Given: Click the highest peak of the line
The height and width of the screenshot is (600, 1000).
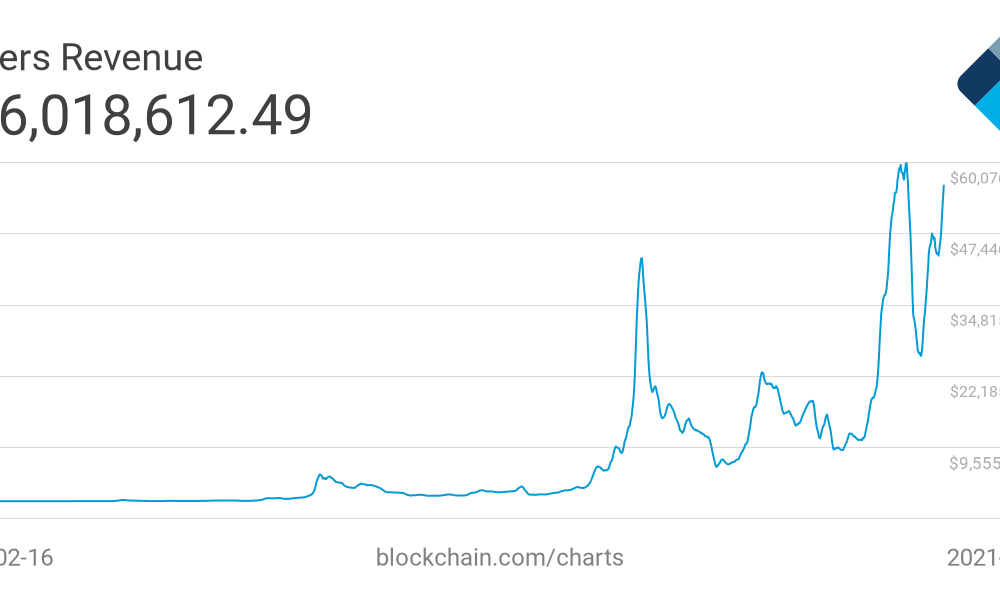Looking at the screenshot, I should (x=906, y=165).
